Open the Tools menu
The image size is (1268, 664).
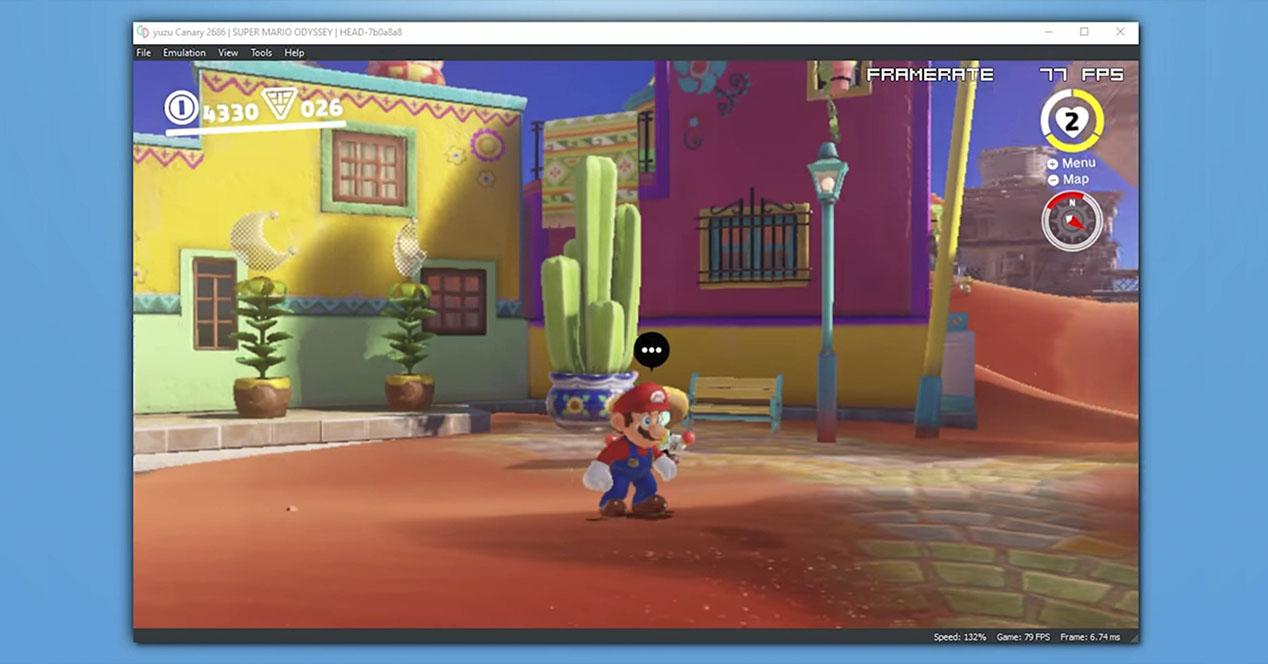(261, 53)
